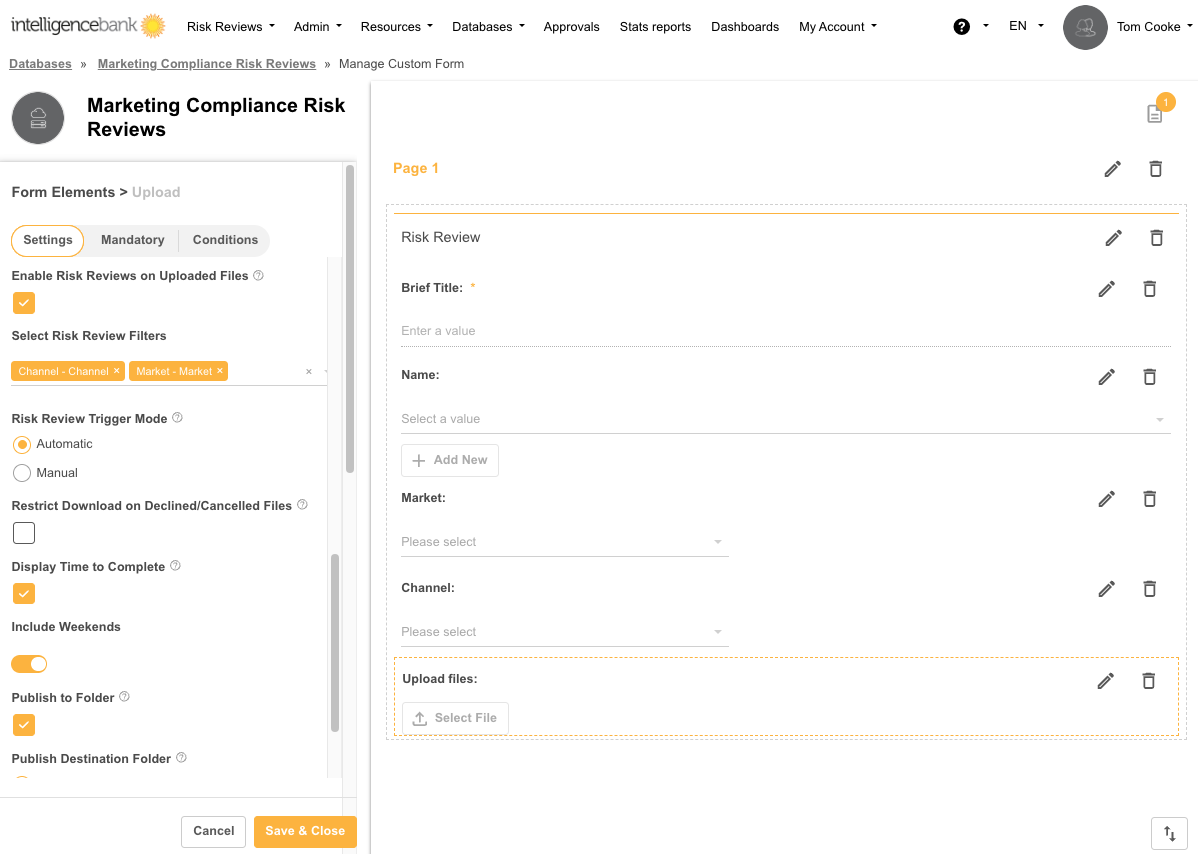Click the reorder arrows icon at bottom right
This screenshot has height=854, width=1198.
click(1169, 832)
